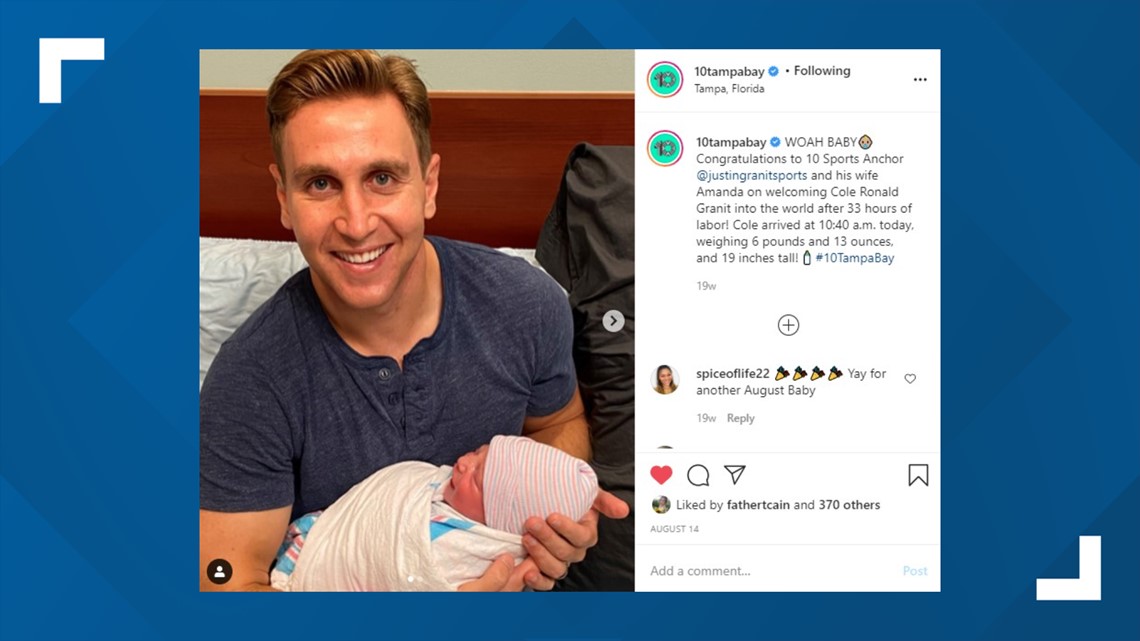This screenshot has width=1140, height=641.
Task: Open the #10TampaBay hashtag
Action: [855, 258]
